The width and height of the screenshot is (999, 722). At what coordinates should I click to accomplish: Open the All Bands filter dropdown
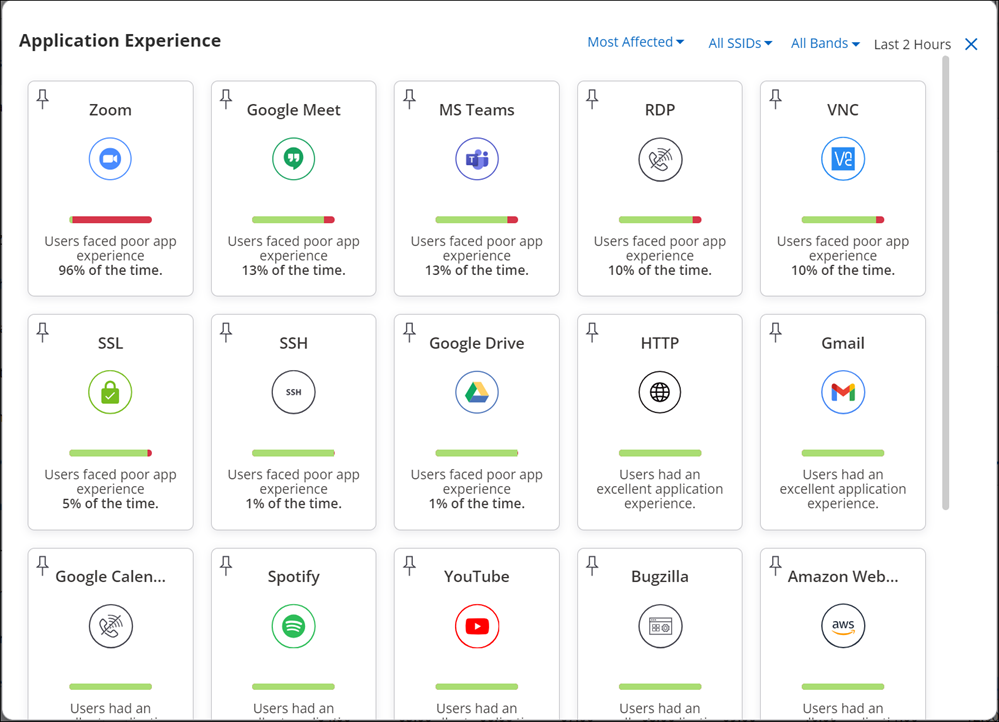tap(825, 43)
